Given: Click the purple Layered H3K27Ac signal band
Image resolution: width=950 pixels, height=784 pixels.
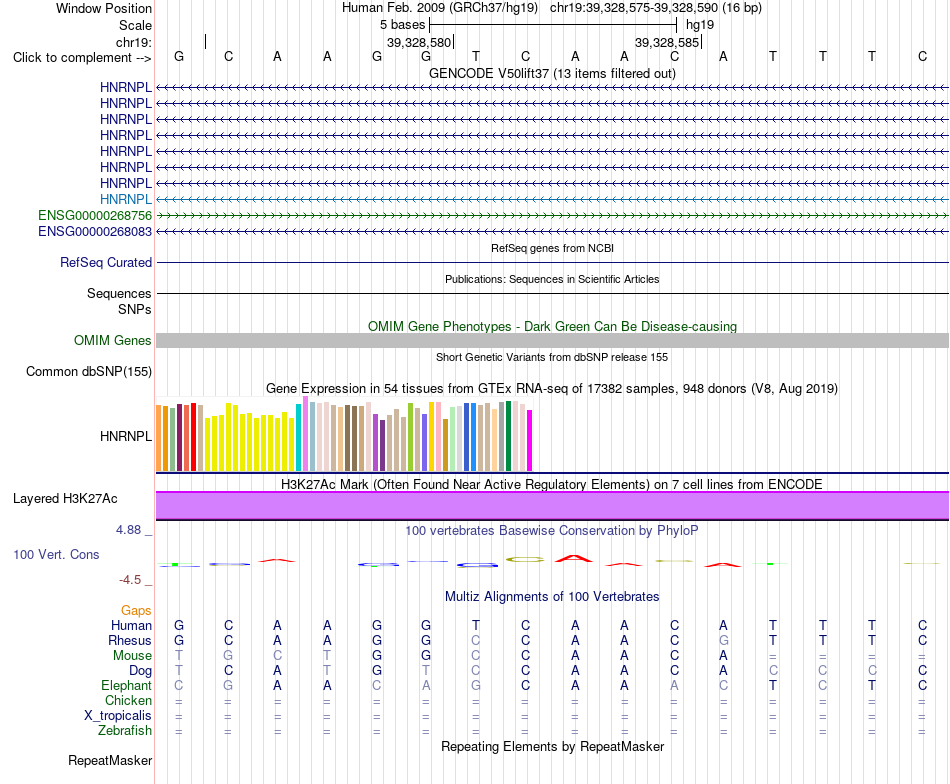Looking at the screenshot, I should point(552,505).
